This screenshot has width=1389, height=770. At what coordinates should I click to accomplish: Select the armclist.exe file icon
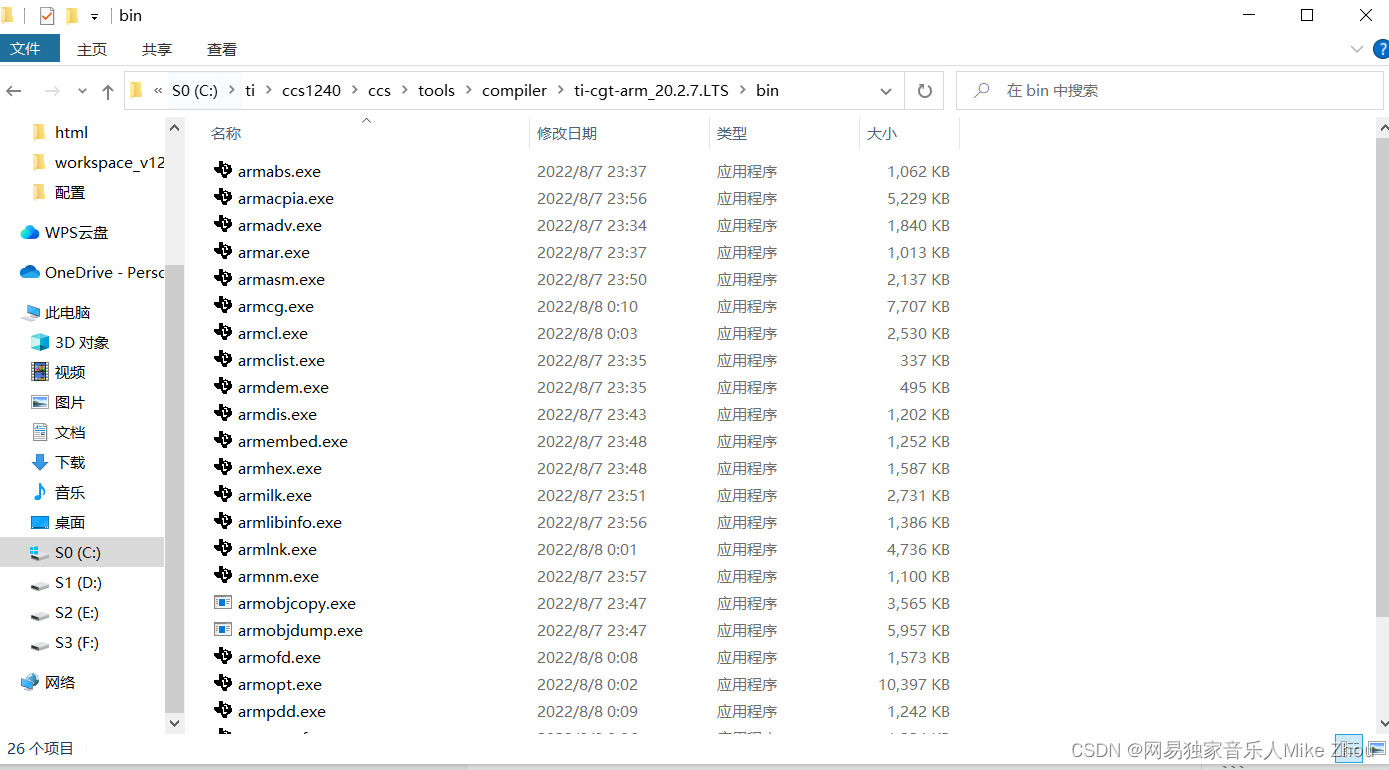tap(223, 360)
